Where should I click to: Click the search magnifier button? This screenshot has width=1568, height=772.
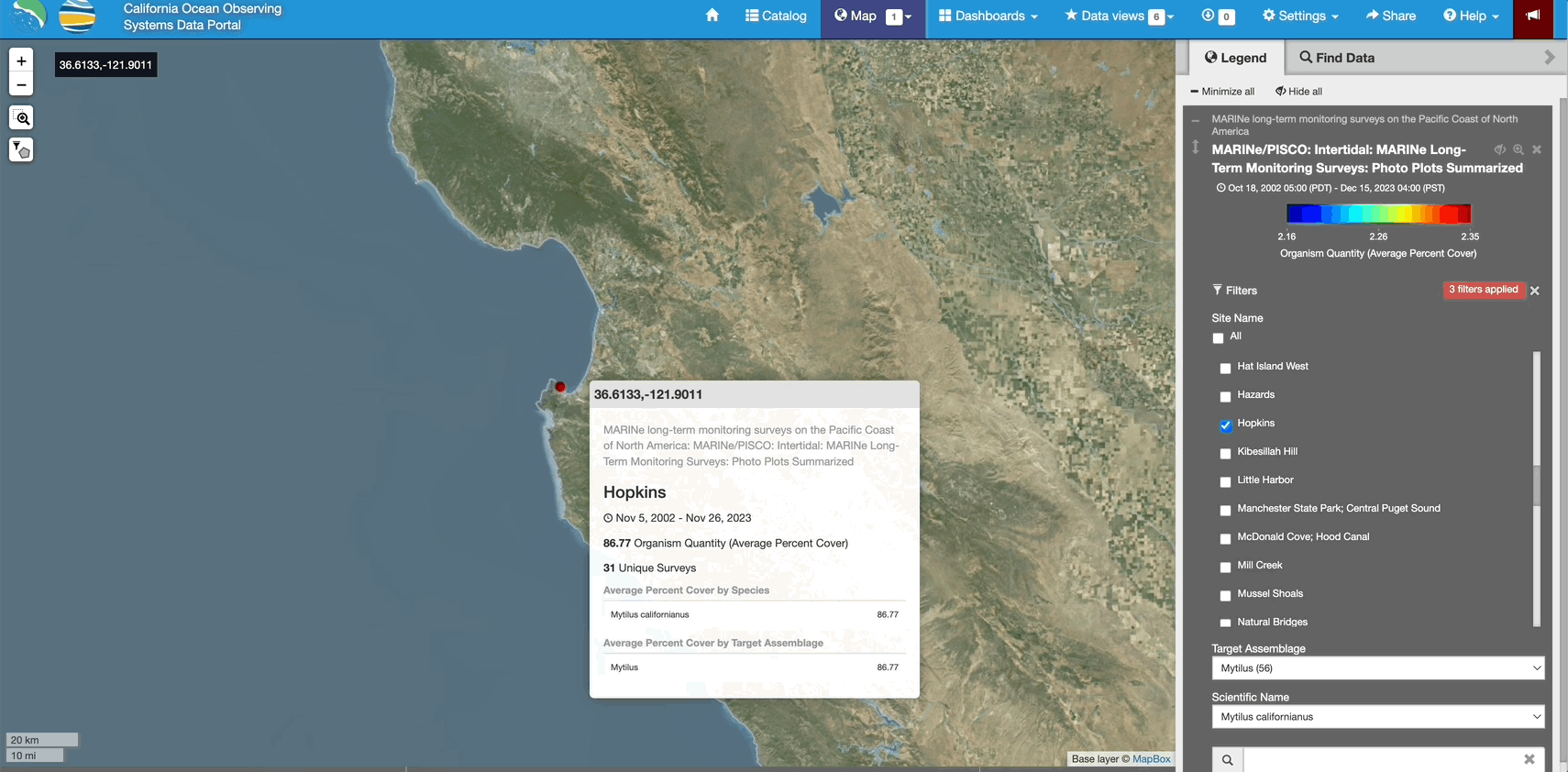coord(1228,760)
